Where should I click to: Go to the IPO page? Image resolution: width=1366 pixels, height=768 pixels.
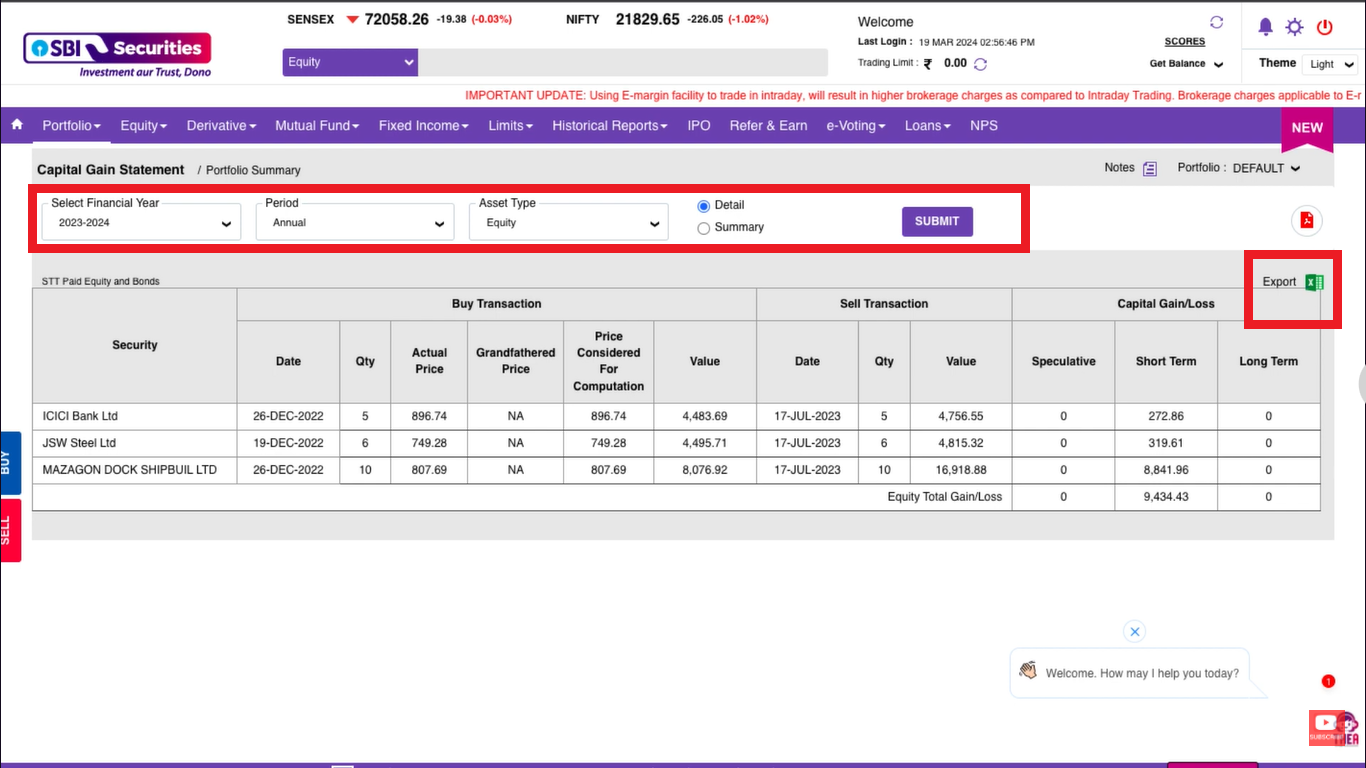pos(699,125)
